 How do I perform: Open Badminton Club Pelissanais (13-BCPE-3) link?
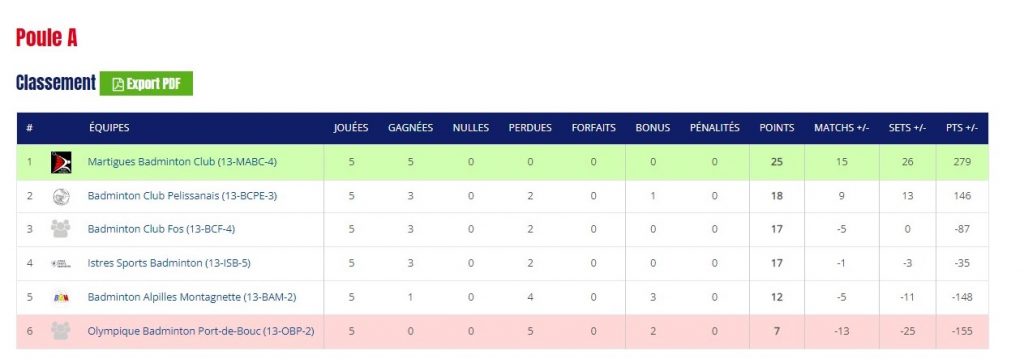tap(182, 196)
